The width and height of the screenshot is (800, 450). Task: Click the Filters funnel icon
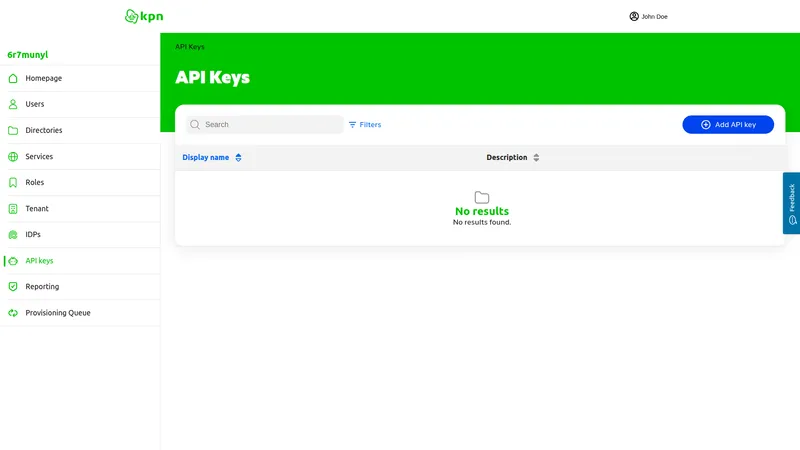352,124
